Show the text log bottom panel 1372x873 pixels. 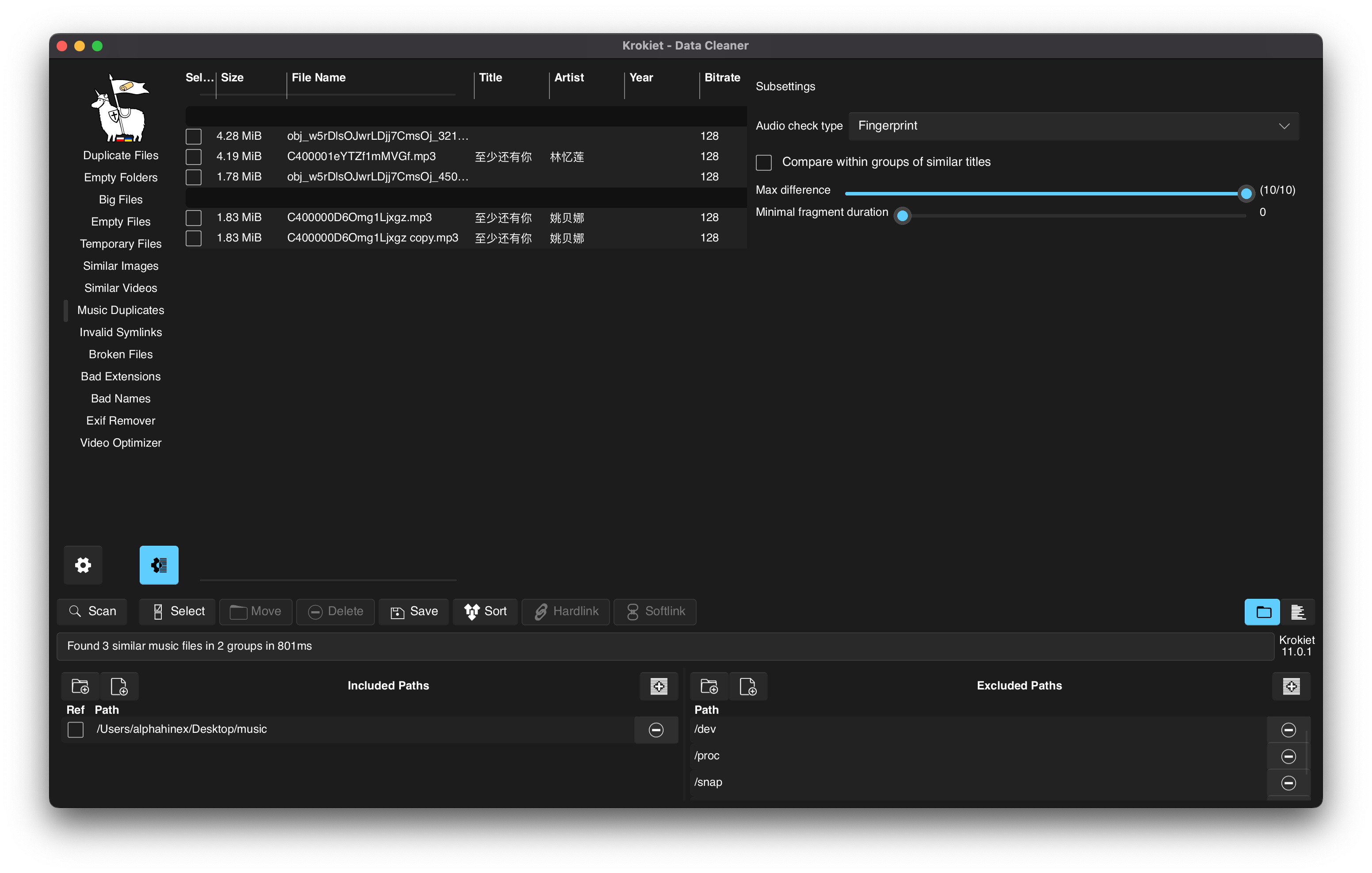pos(1297,611)
